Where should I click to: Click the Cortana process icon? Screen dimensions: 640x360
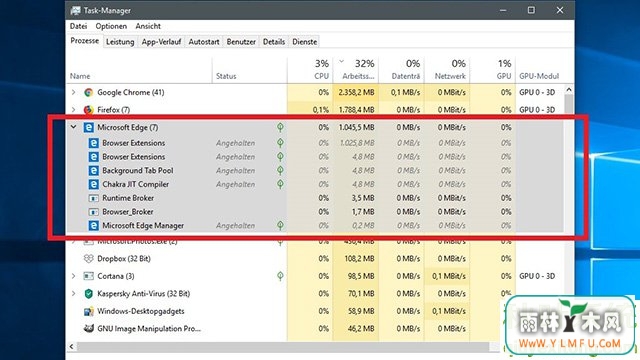89,276
